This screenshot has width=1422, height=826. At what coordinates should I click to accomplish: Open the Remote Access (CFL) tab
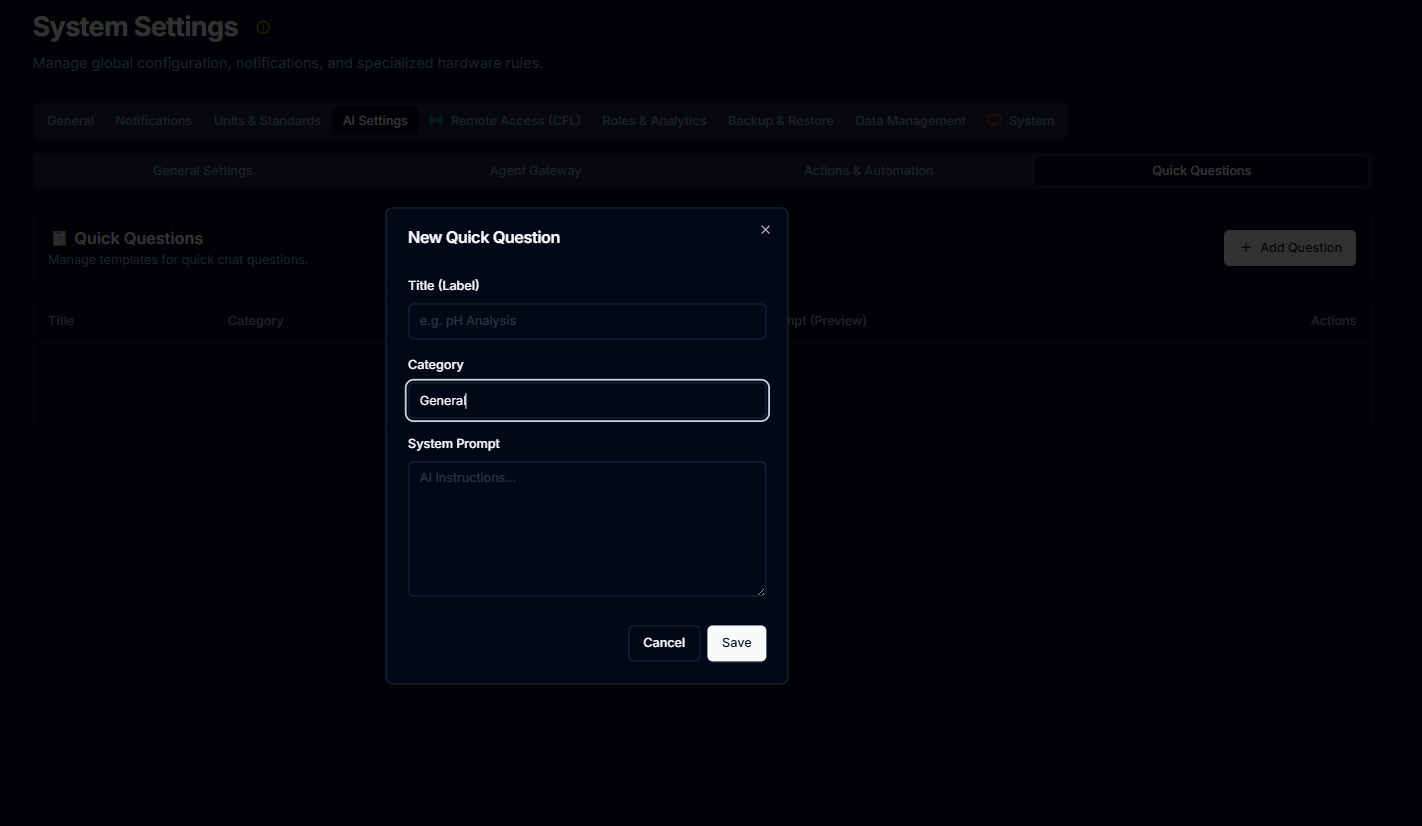coord(504,121)
